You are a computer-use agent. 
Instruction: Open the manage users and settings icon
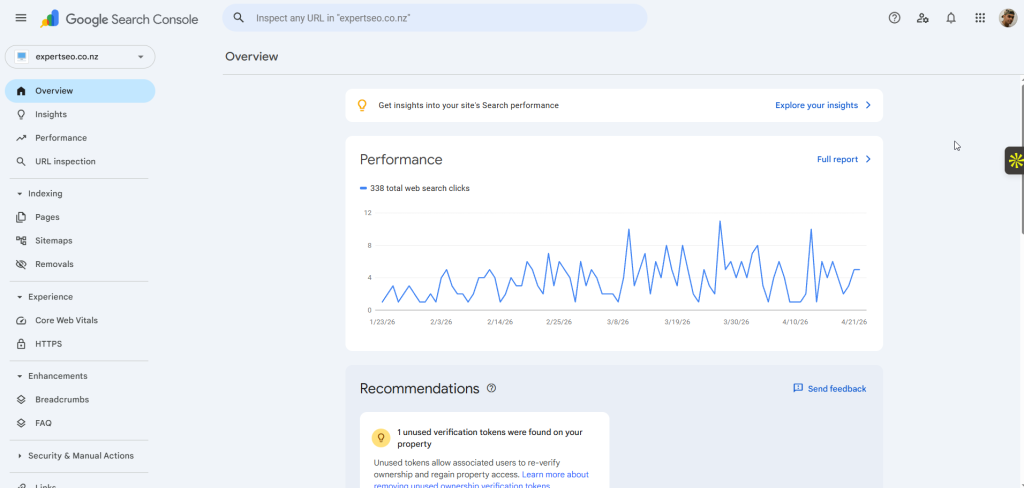[923, 18]
